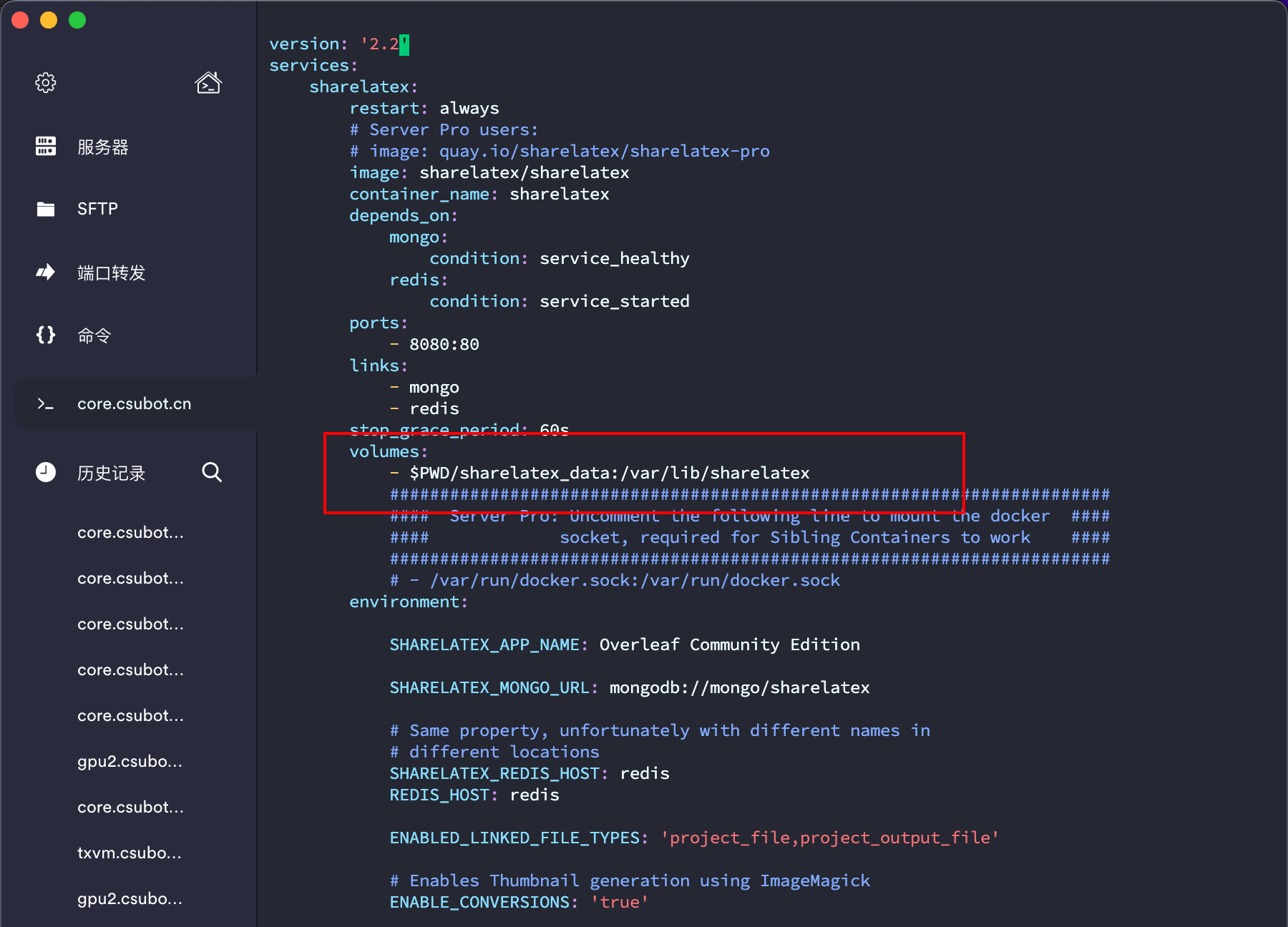Screen dimensions: 1288x927
Task: Click the arrow icon beside 端口转发
Action: [45, 272]
